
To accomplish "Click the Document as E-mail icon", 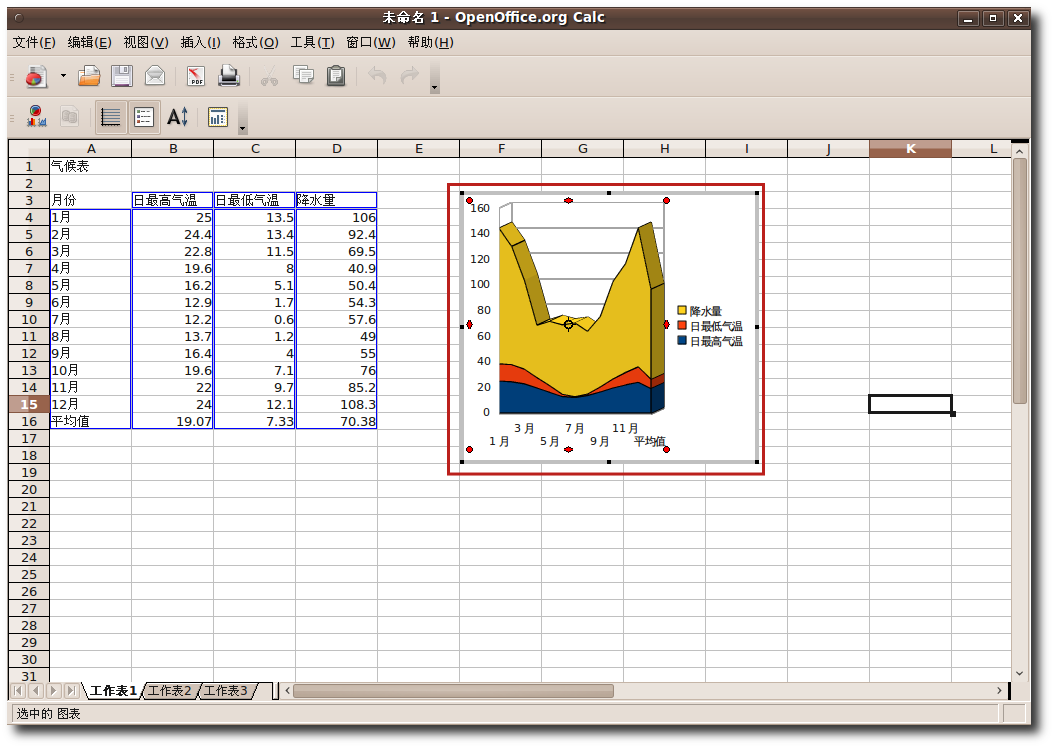I will [x=155, y=76].
